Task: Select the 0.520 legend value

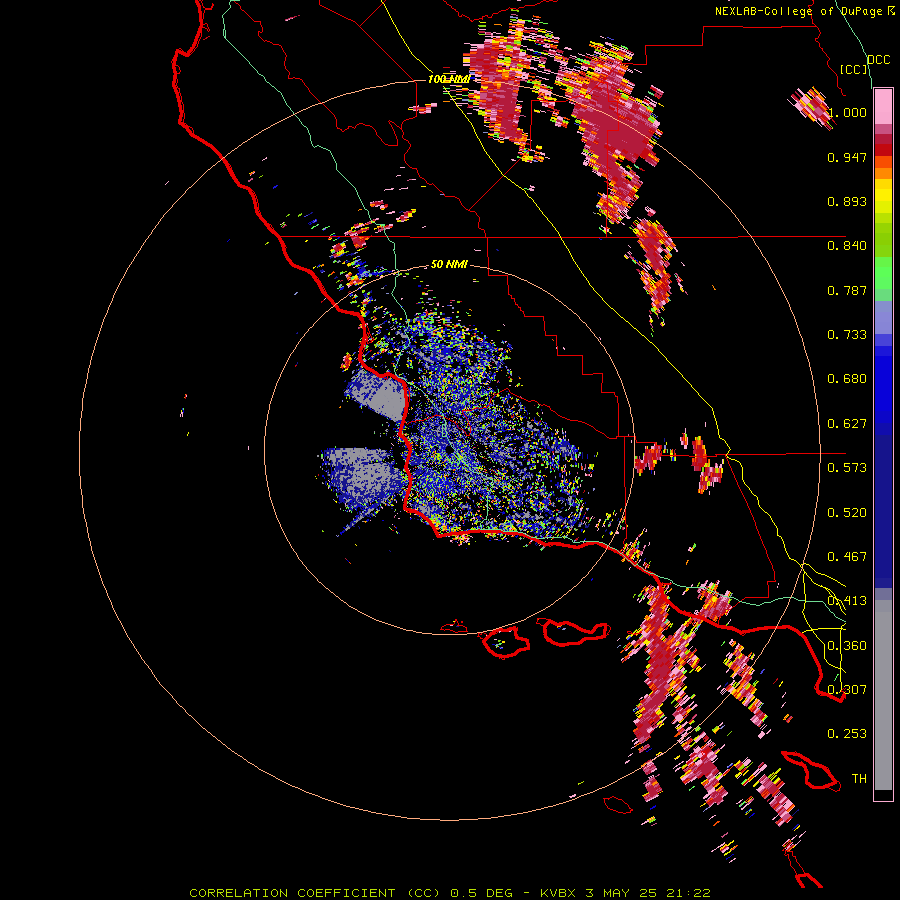Action: pyautogui.click(x=847, y=513)
